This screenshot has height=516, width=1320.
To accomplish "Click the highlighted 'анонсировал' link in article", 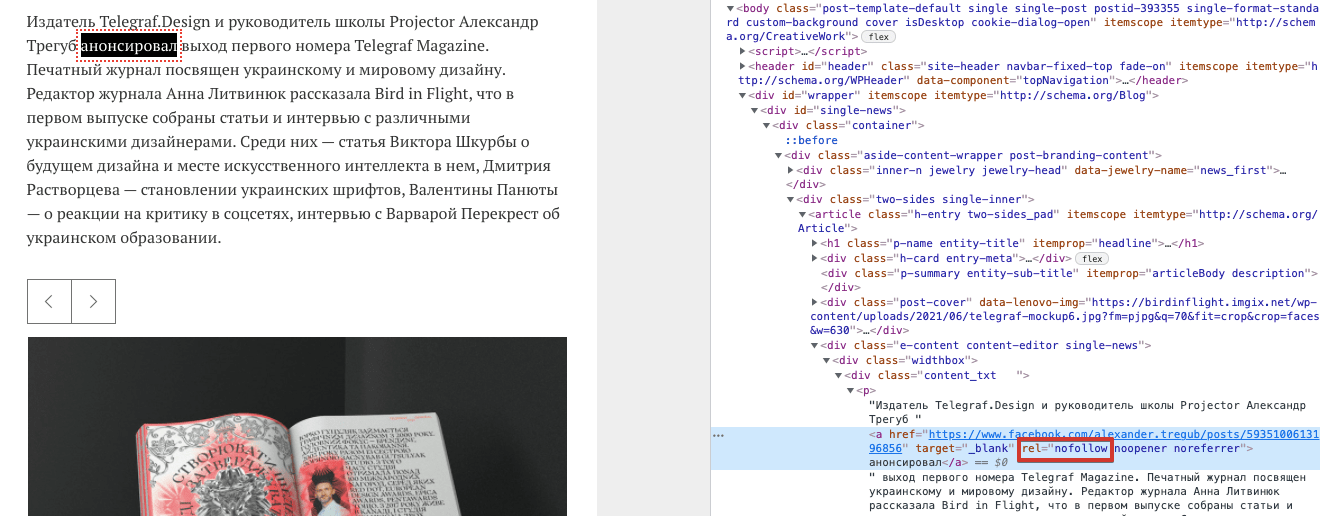I will pos(129,46).
